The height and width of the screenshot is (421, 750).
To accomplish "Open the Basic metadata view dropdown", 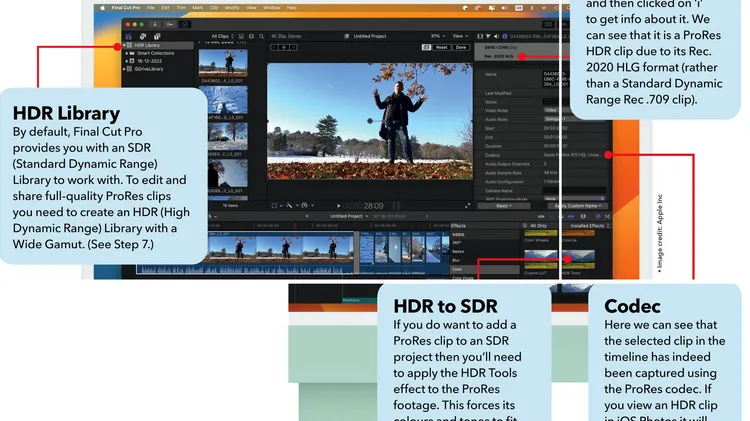I will tap(504, 206).
